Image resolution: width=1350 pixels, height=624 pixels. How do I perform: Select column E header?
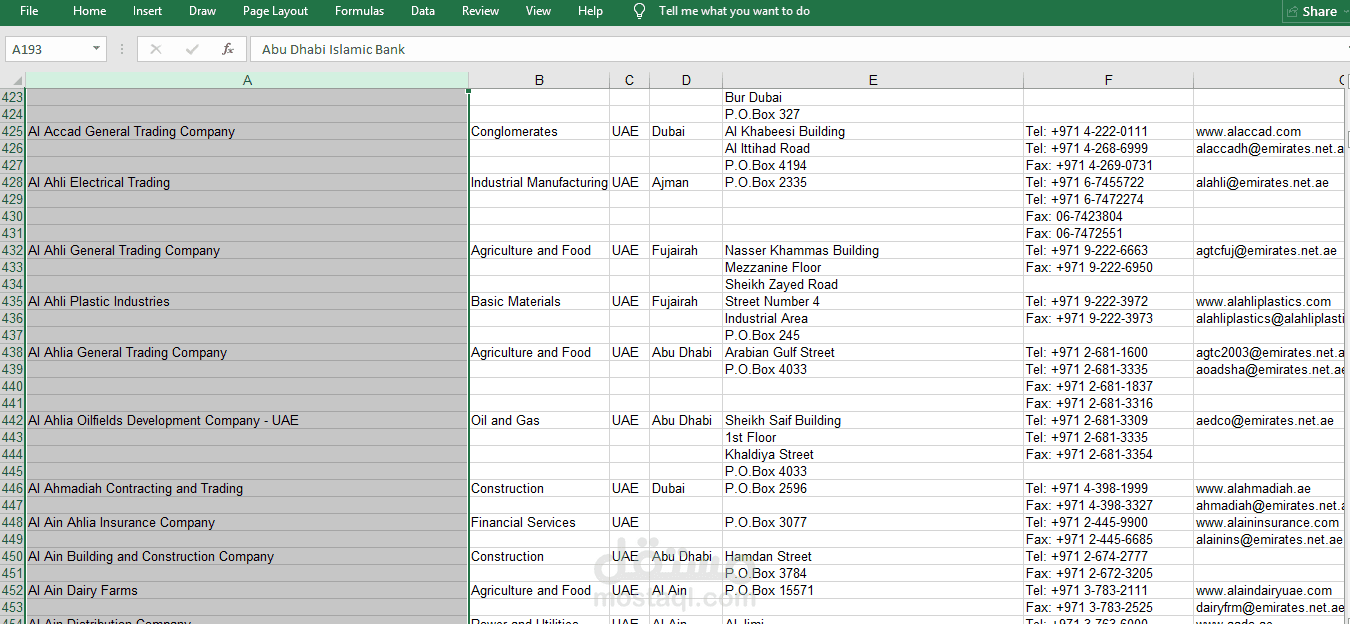pyautogui.click(x=873, y=80)
